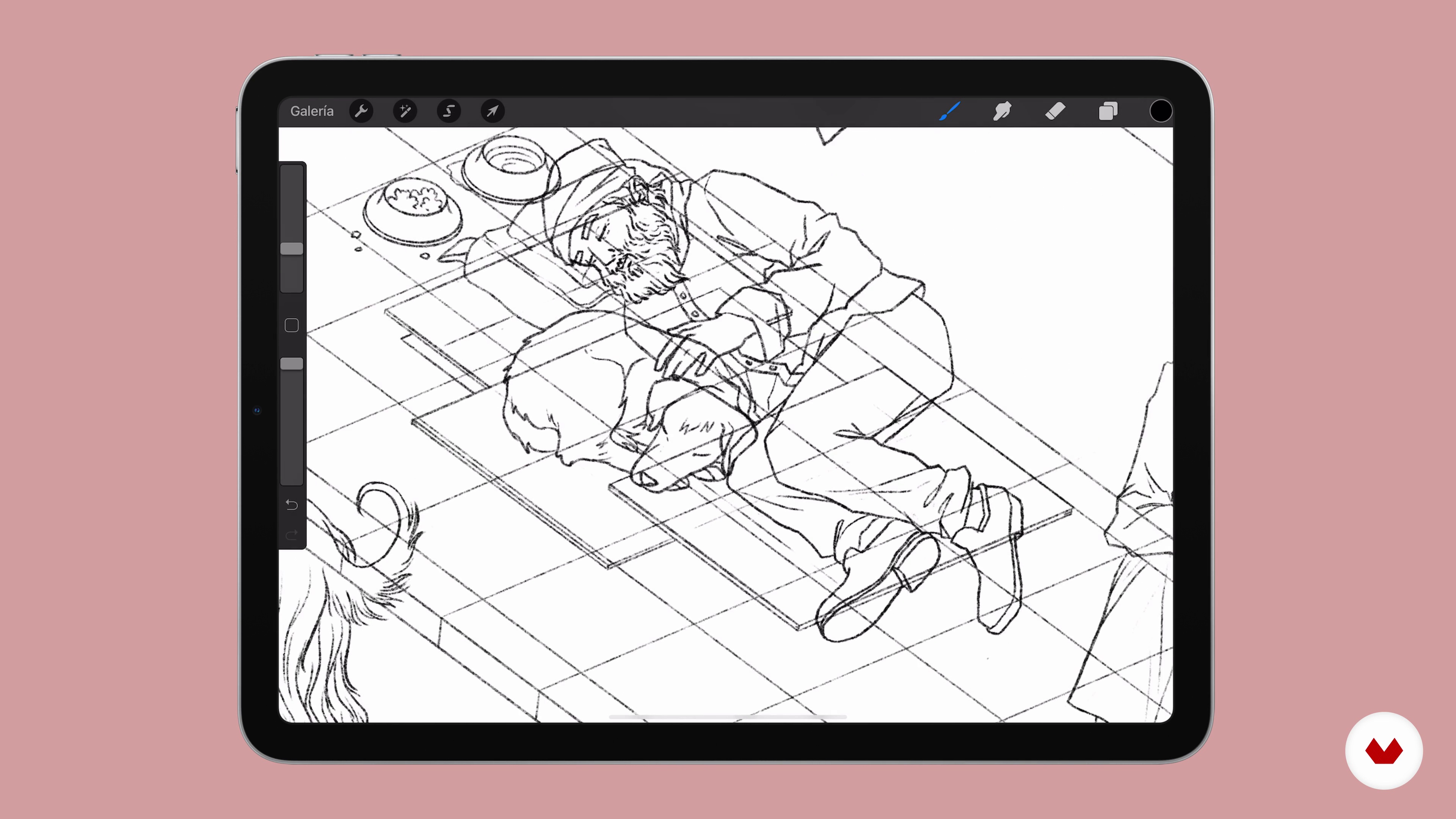Select the Smudge finger tool

(x=1002, y=111)
